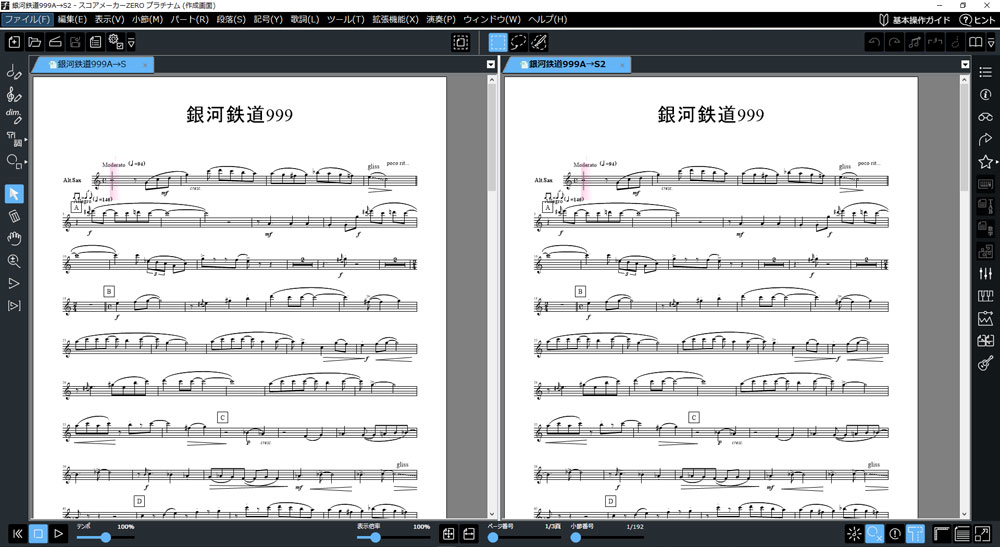Switch to the 銀河鉄道999A→S tab
The height and width of the screenshot is (547, 1000).
pyautogui.click(x=91, y=64)
